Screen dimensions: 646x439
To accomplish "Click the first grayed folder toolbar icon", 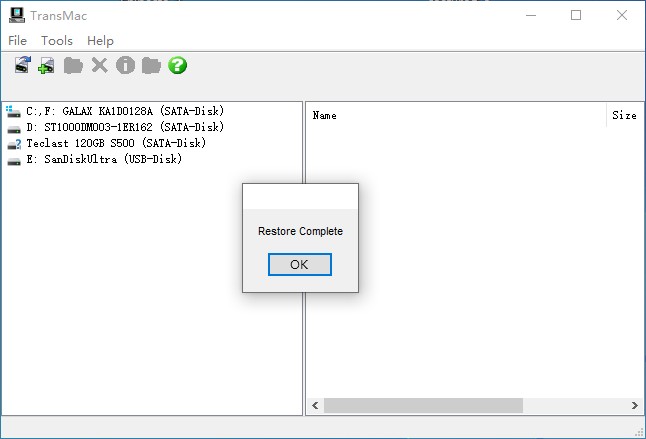I will pos(73,65).
